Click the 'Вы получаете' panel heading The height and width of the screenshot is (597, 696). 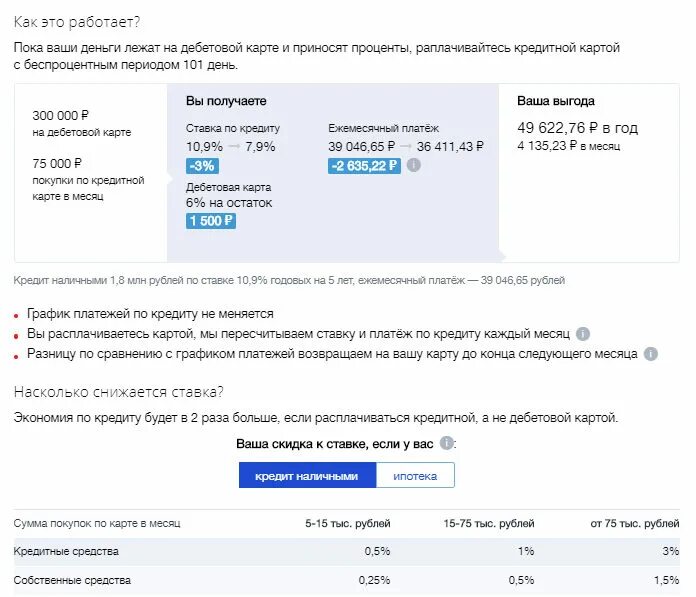[226, 101]
